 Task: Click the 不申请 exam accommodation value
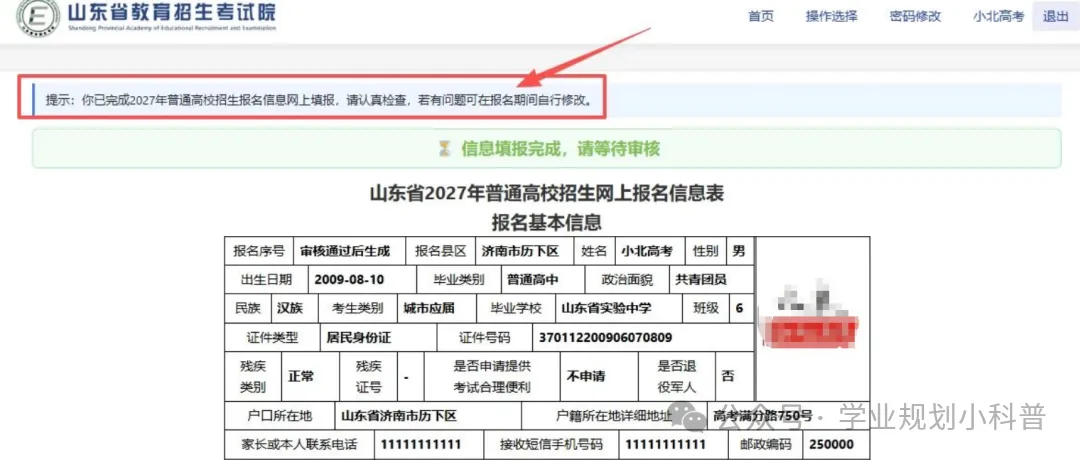tap(585, 377)
